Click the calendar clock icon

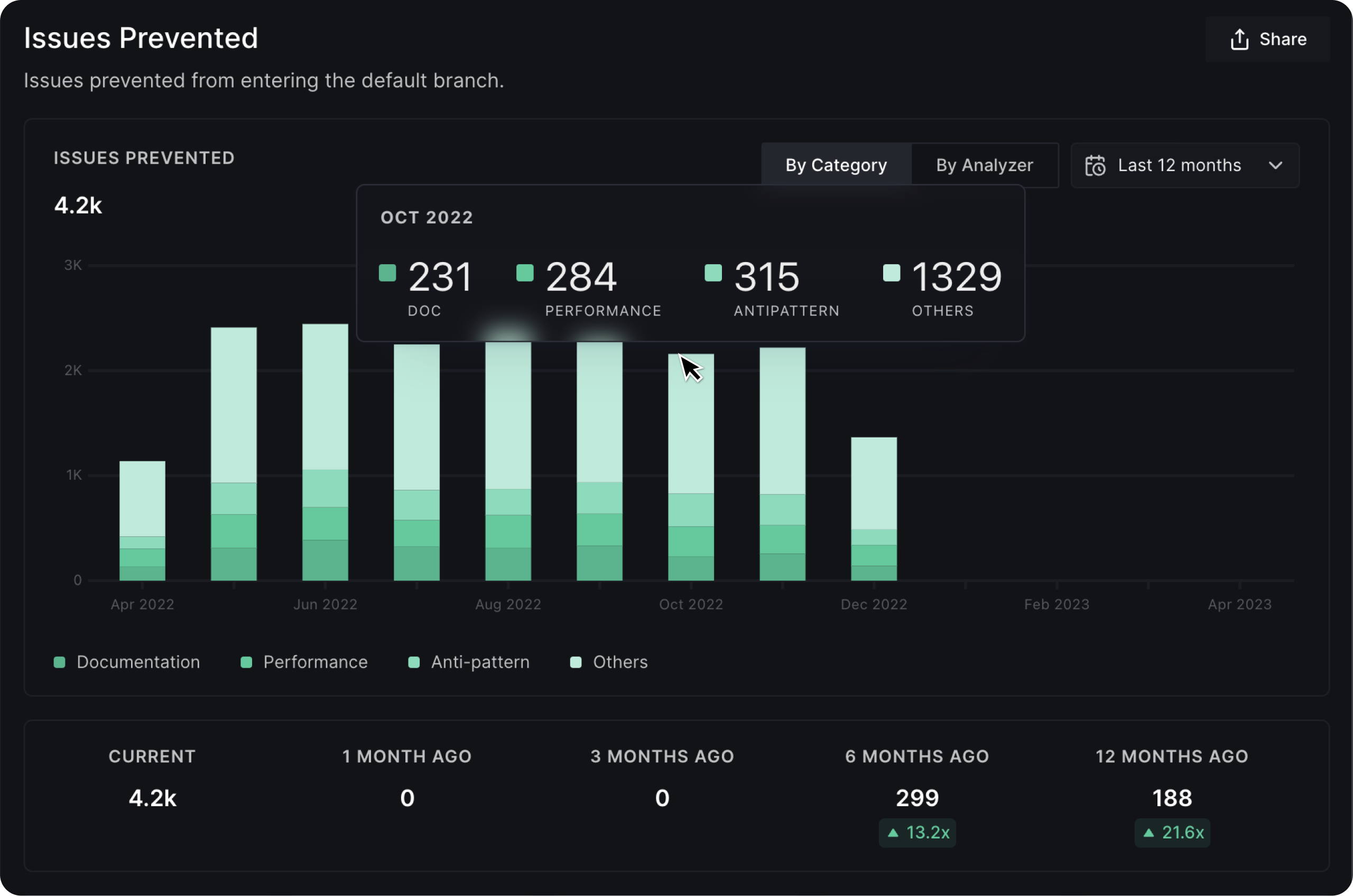[1095, 166]
